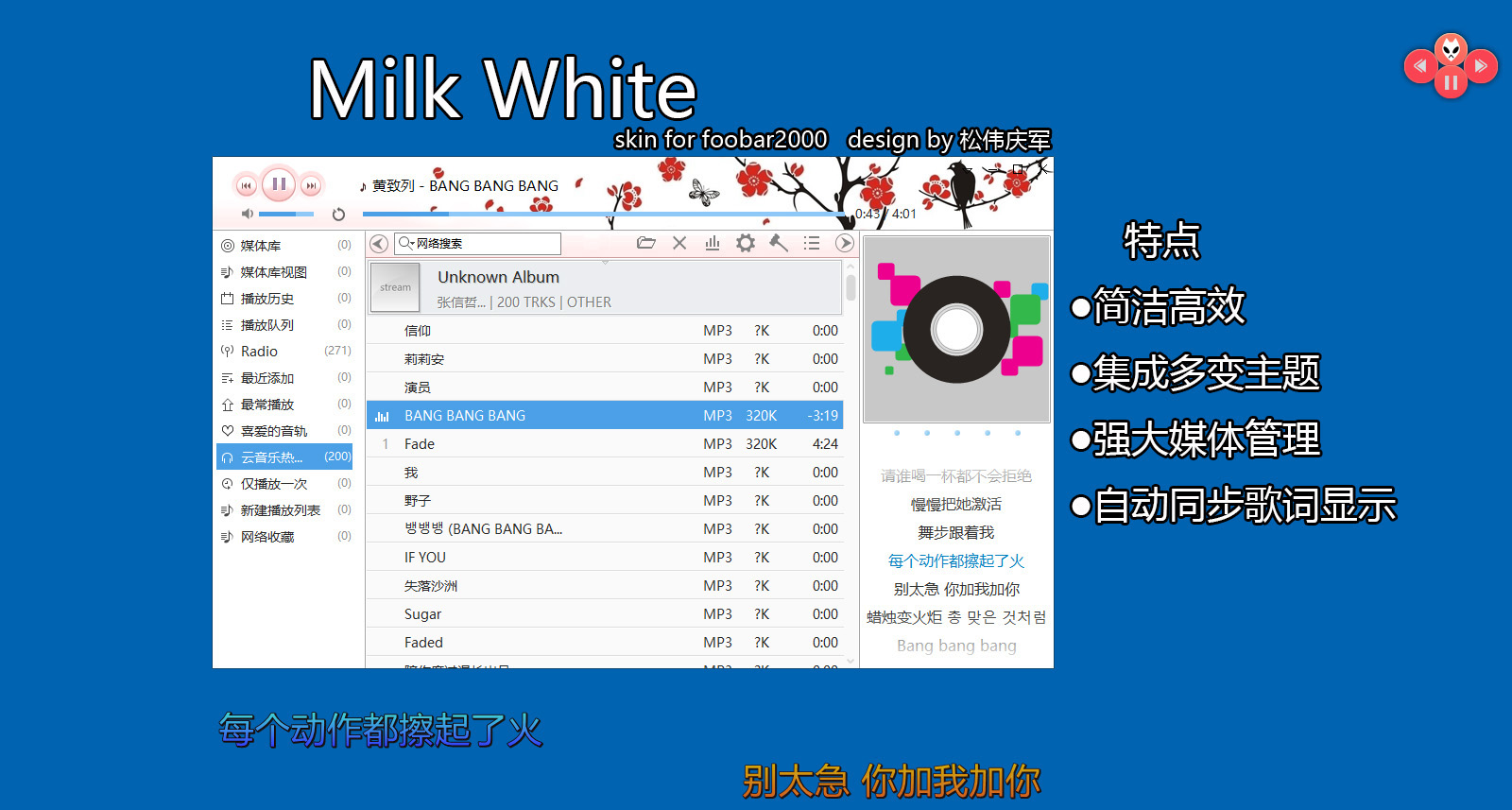
Task: Click desktop lyric 别太急 你加我加你
Action: (891, 782)
